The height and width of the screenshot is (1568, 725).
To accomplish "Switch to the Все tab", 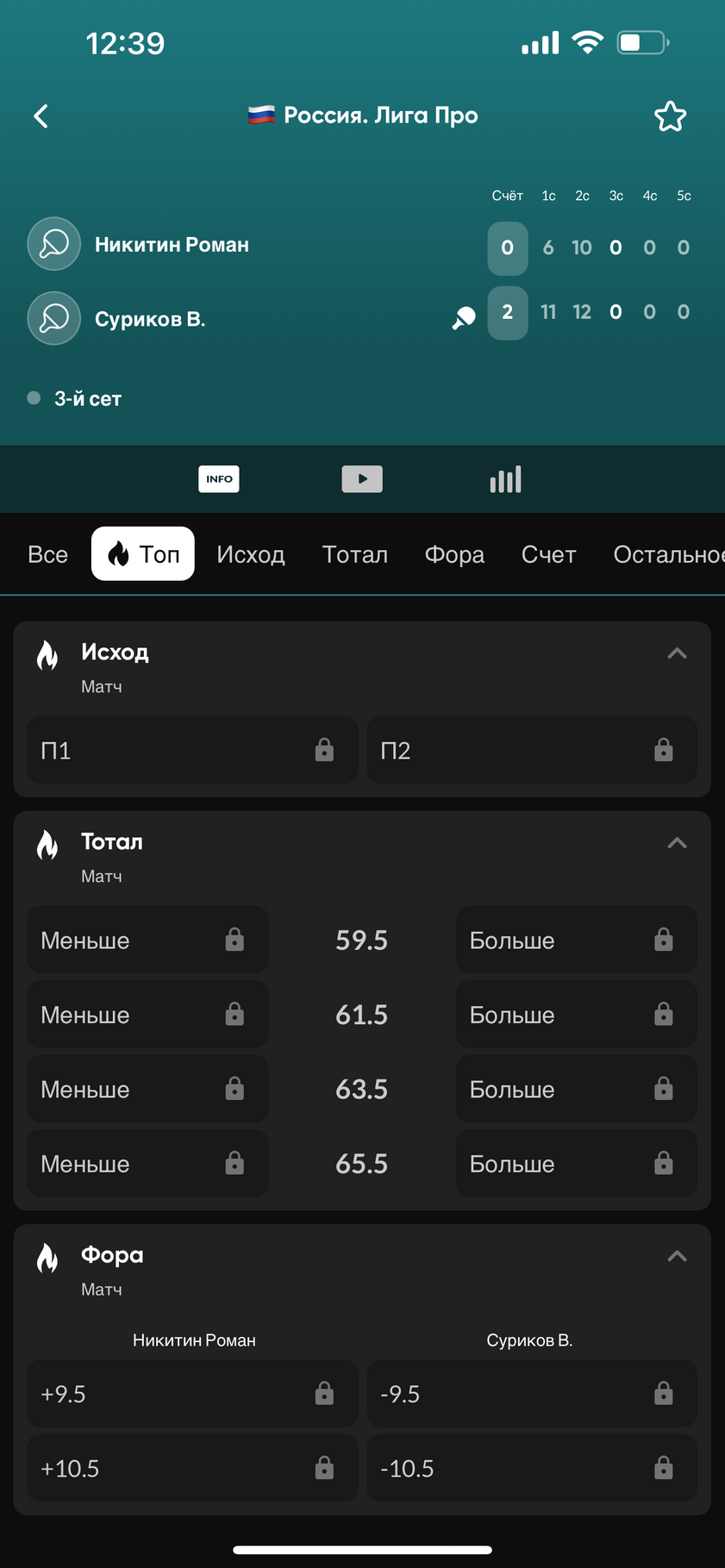I will pyautogui.click(x=47, y=554).
